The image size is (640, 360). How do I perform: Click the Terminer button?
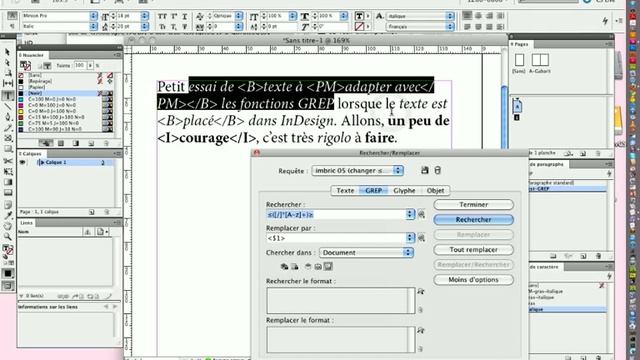[473, 204]
